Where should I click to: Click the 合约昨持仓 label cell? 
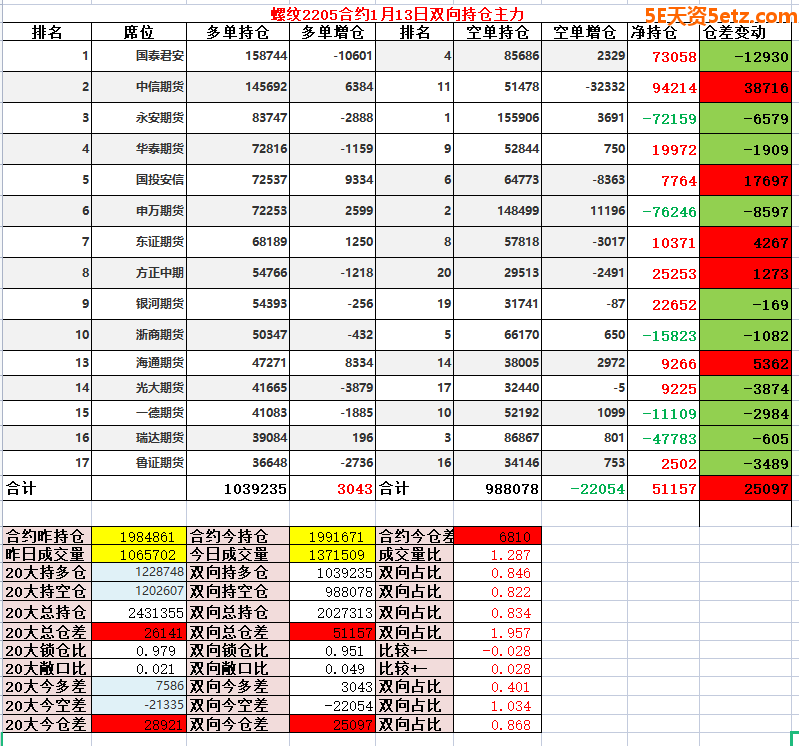click(46, 536)
